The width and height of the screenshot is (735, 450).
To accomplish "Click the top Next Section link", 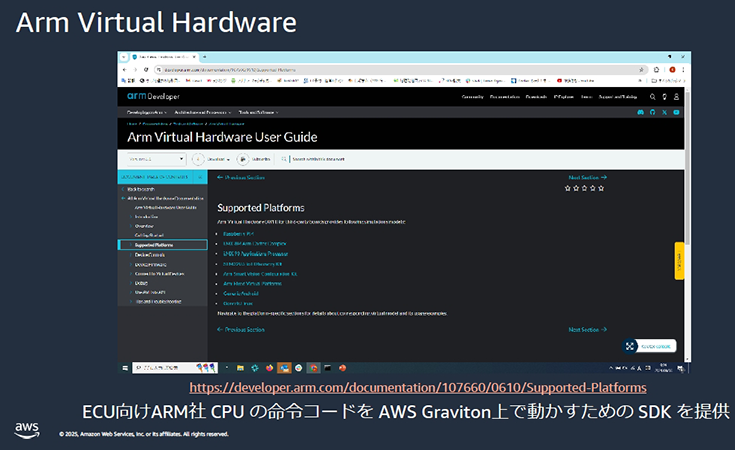I will [587, 177].
